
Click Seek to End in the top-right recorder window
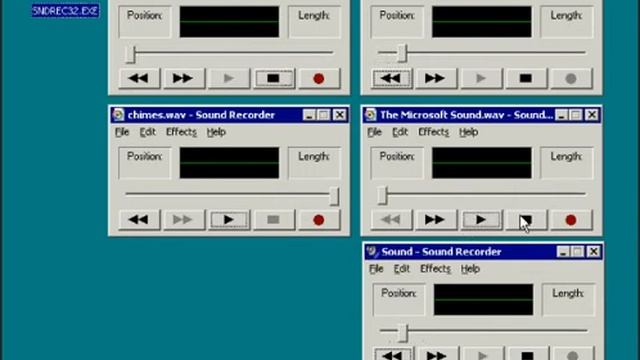[x=436, y=78]
